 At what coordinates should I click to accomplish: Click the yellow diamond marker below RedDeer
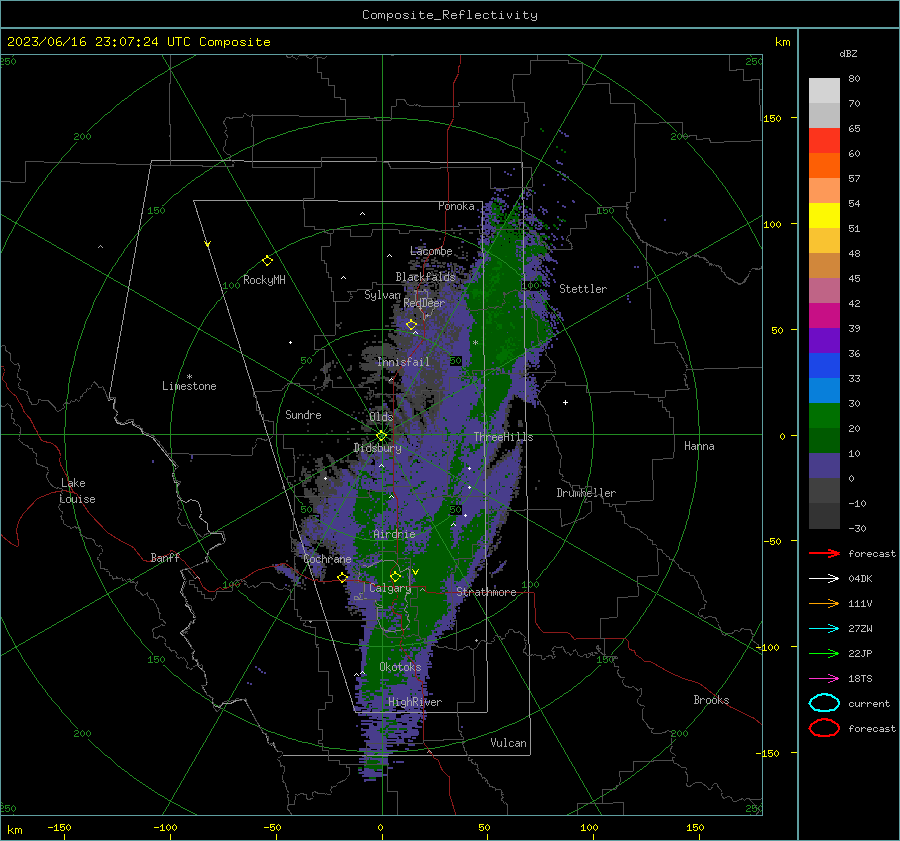[x=411, y=325]
